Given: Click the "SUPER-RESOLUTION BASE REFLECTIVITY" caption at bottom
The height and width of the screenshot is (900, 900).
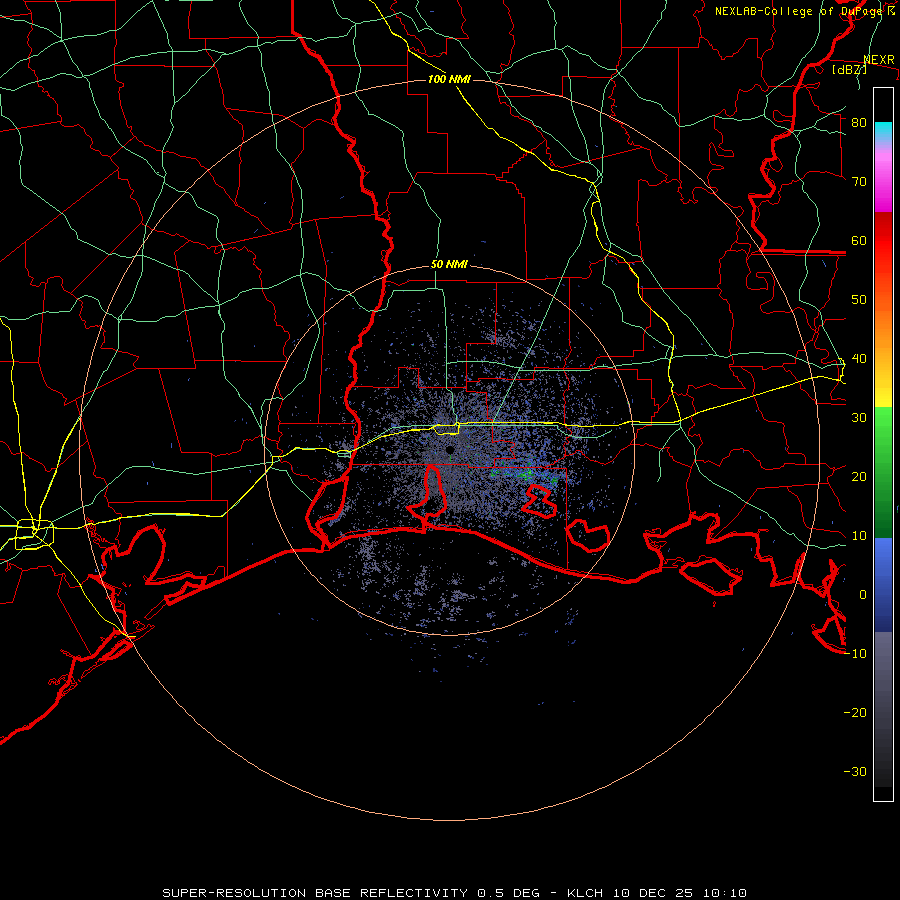Looking at the screenshot, I should pyautogui.click(x=315, y=893).
